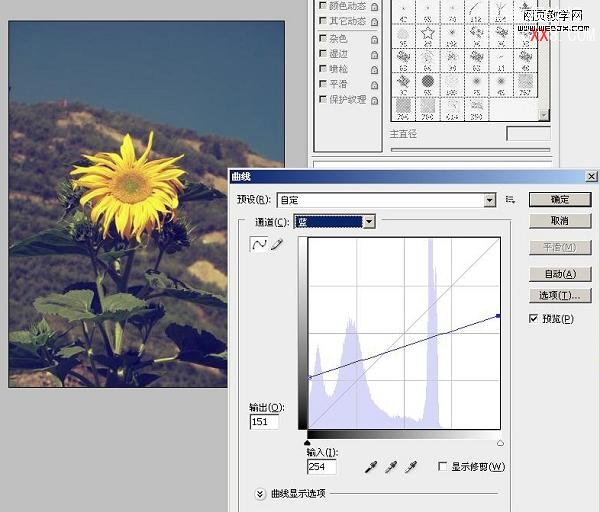Open the 预设(R) preset dropdown

[x=489, y=200]
